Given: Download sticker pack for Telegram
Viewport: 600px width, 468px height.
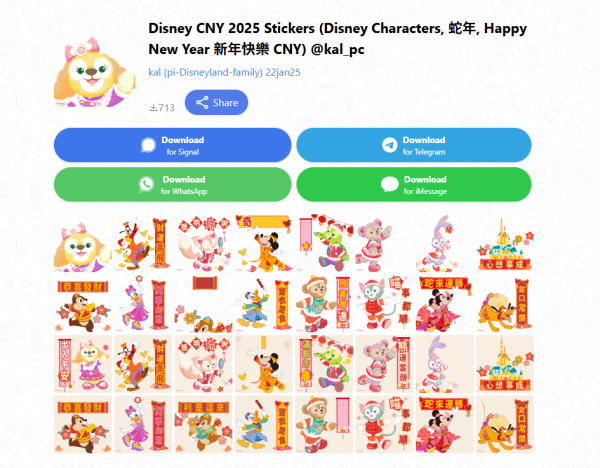Looking at the screenshot, I should coord(414,145).
